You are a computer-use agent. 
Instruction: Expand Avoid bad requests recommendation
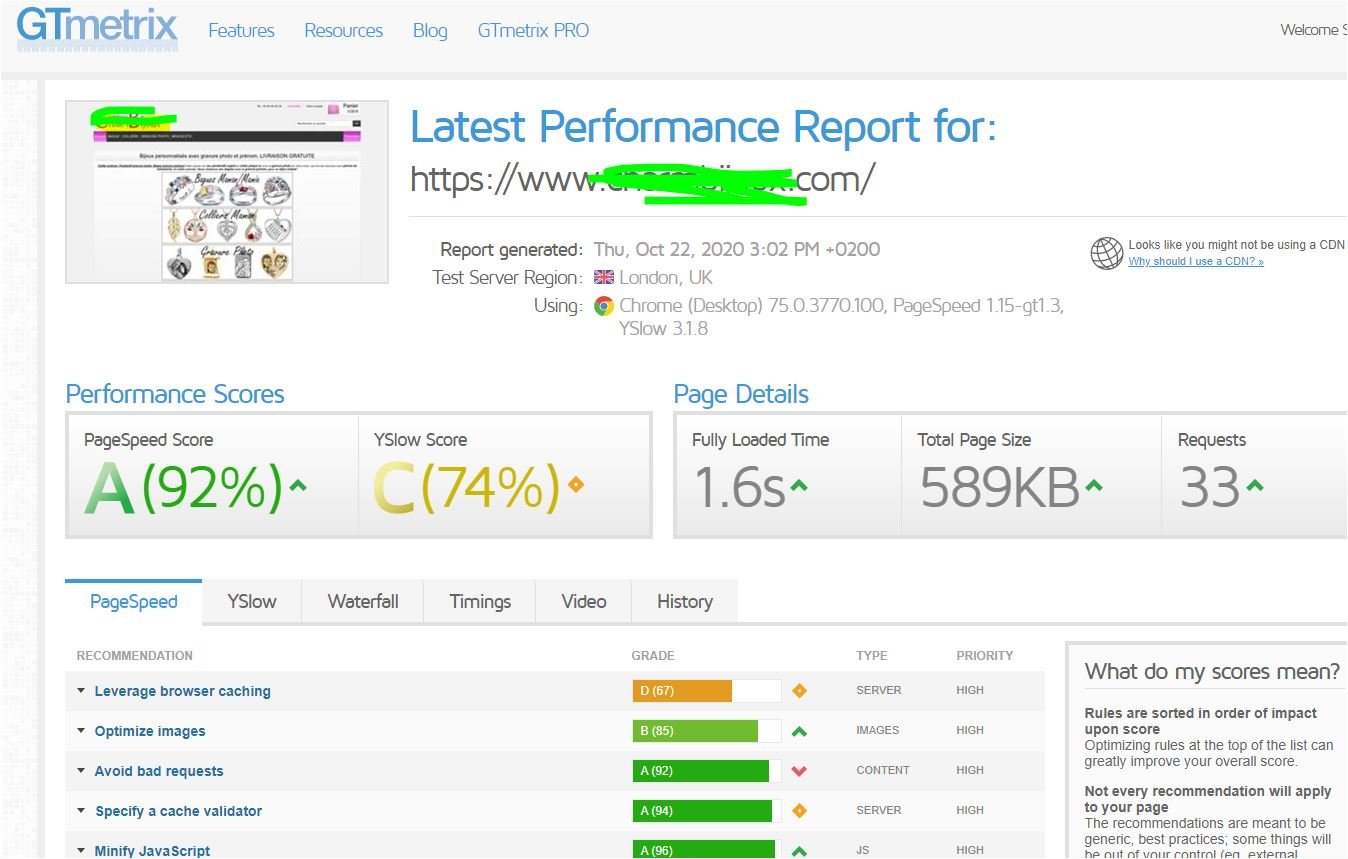(x=81, y=771)
